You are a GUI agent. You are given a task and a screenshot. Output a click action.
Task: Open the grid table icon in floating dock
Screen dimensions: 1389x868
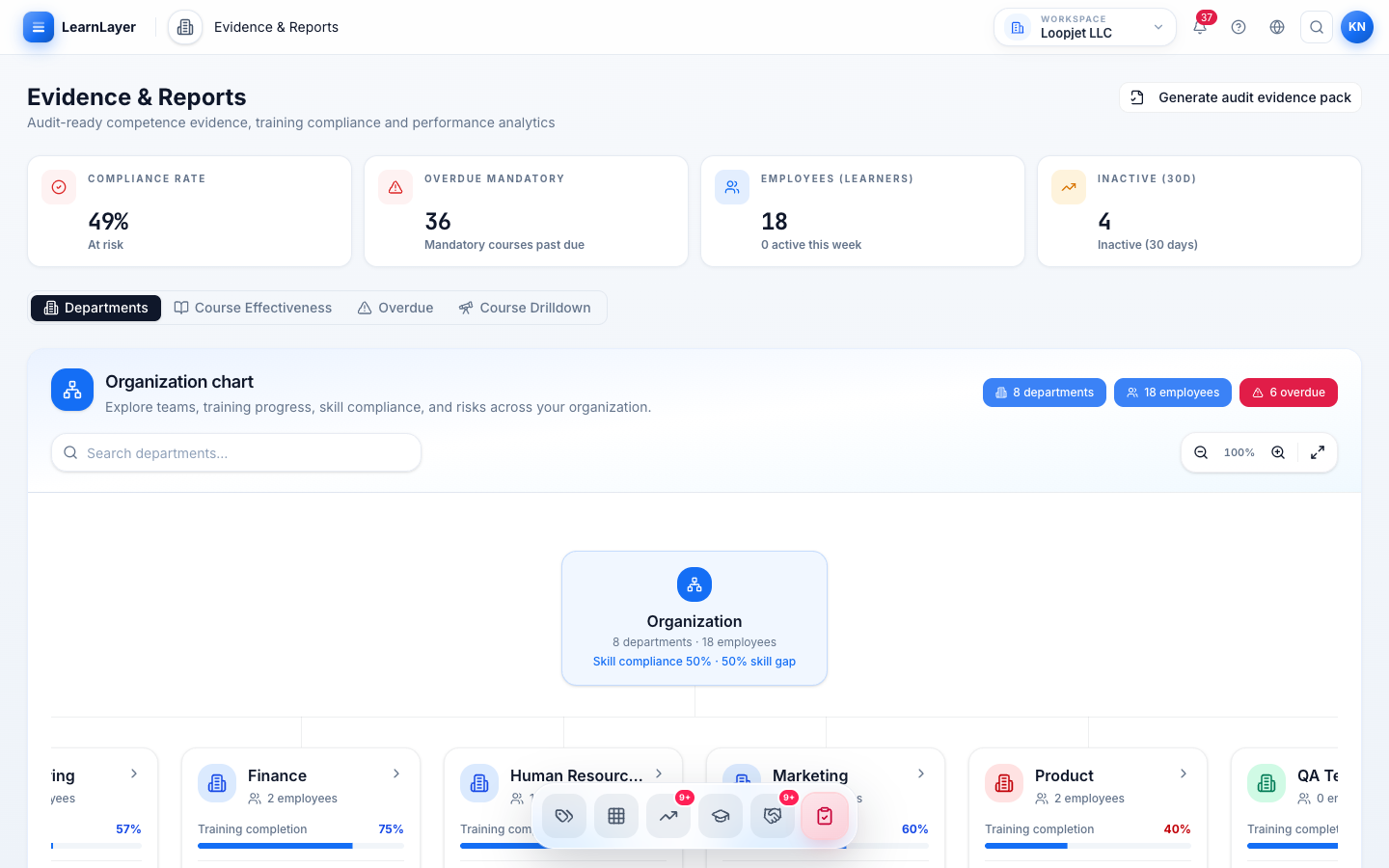pyautogui.click(x=616, y=816)
